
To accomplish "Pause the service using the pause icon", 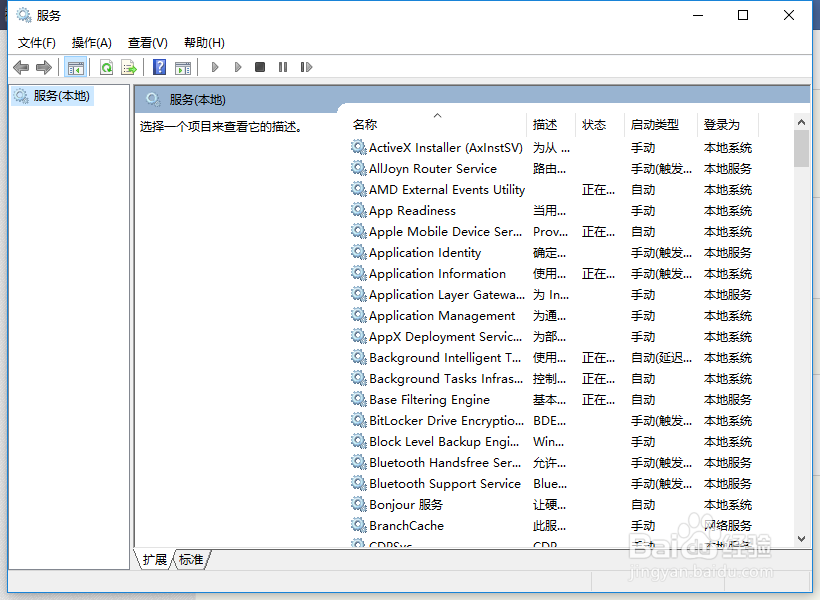I will point(283,67).
